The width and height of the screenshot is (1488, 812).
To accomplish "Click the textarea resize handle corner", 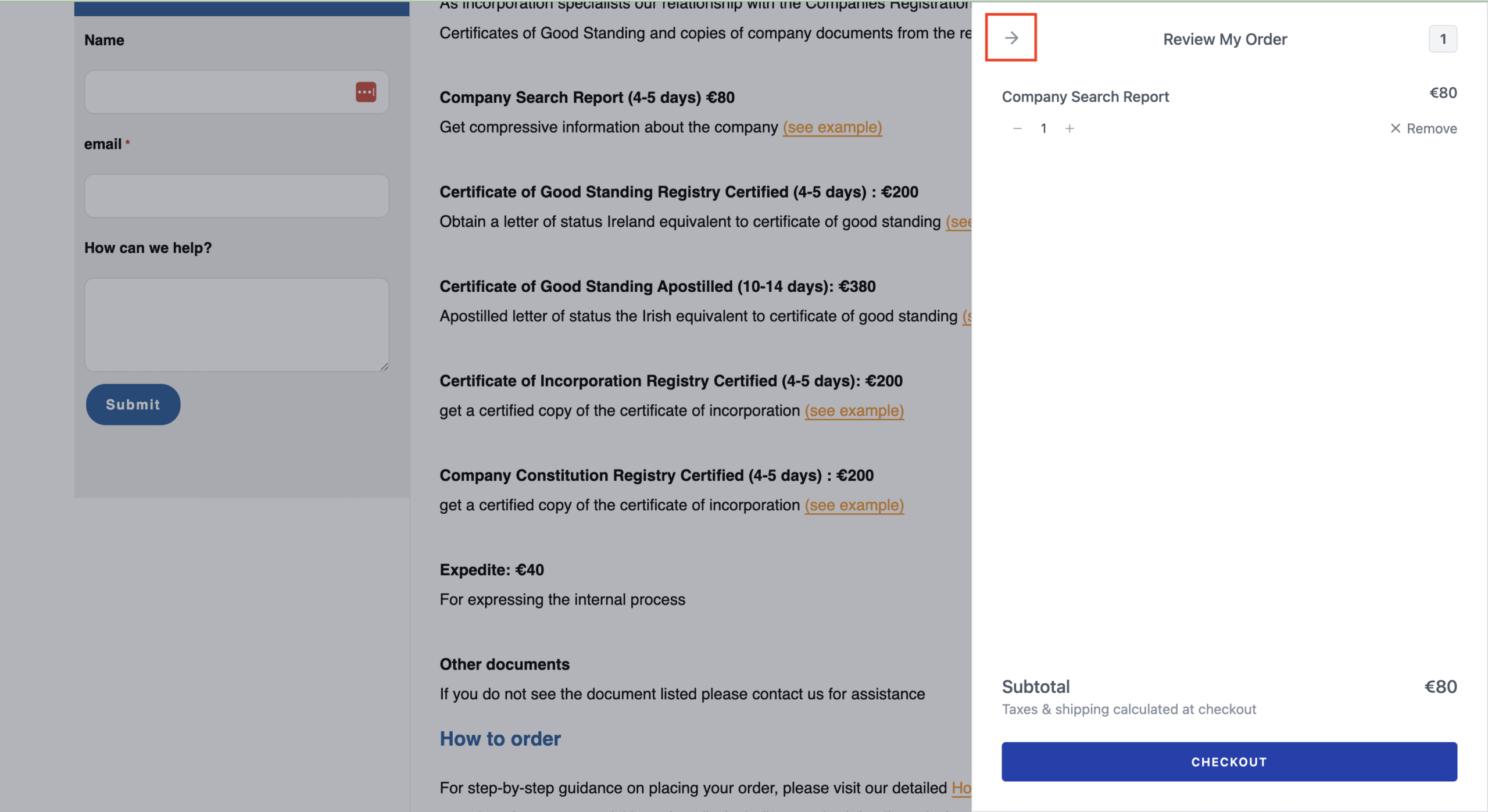I will (x=384, y=366).
